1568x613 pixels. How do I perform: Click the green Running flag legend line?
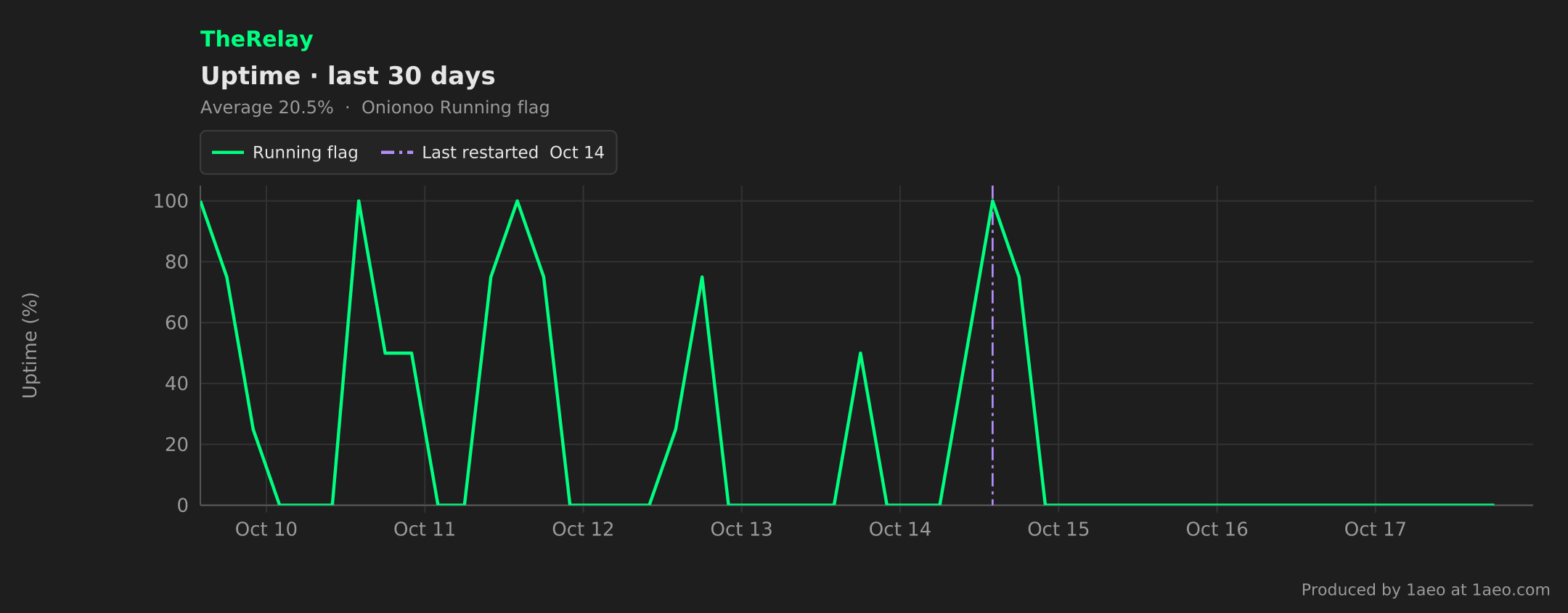coord(227,153)
